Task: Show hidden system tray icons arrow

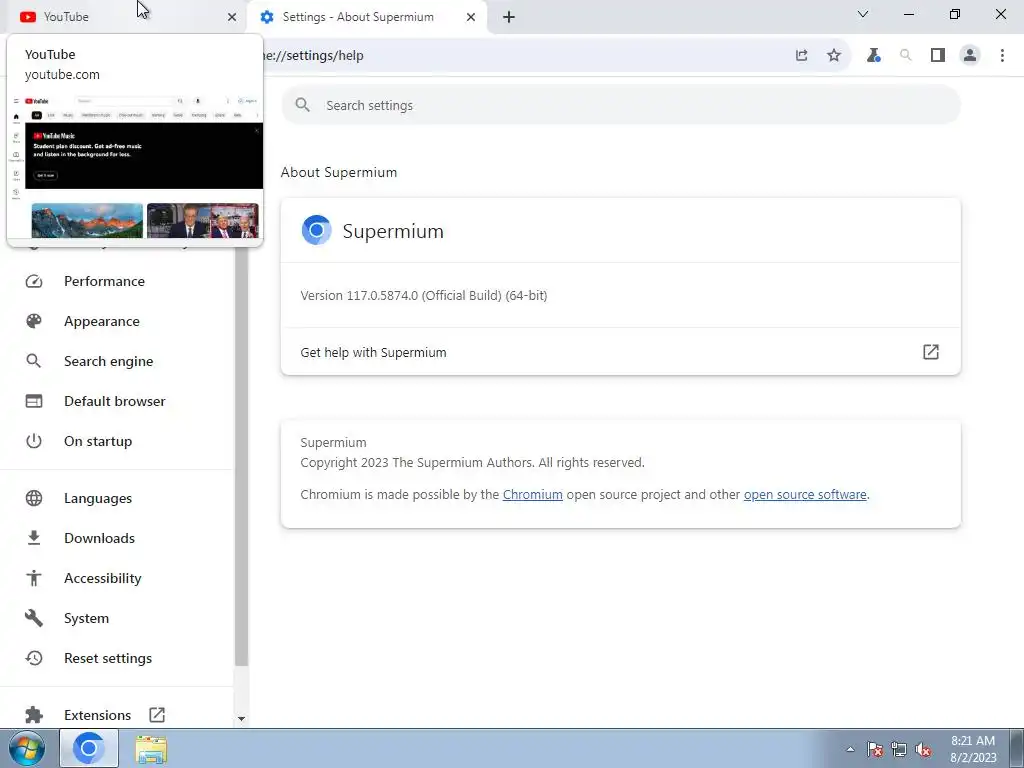Action: tap(850, 749)
